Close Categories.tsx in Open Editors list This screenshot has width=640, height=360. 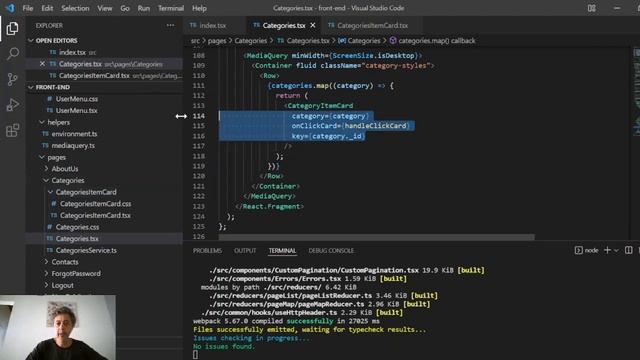click(x=42, y=64)
